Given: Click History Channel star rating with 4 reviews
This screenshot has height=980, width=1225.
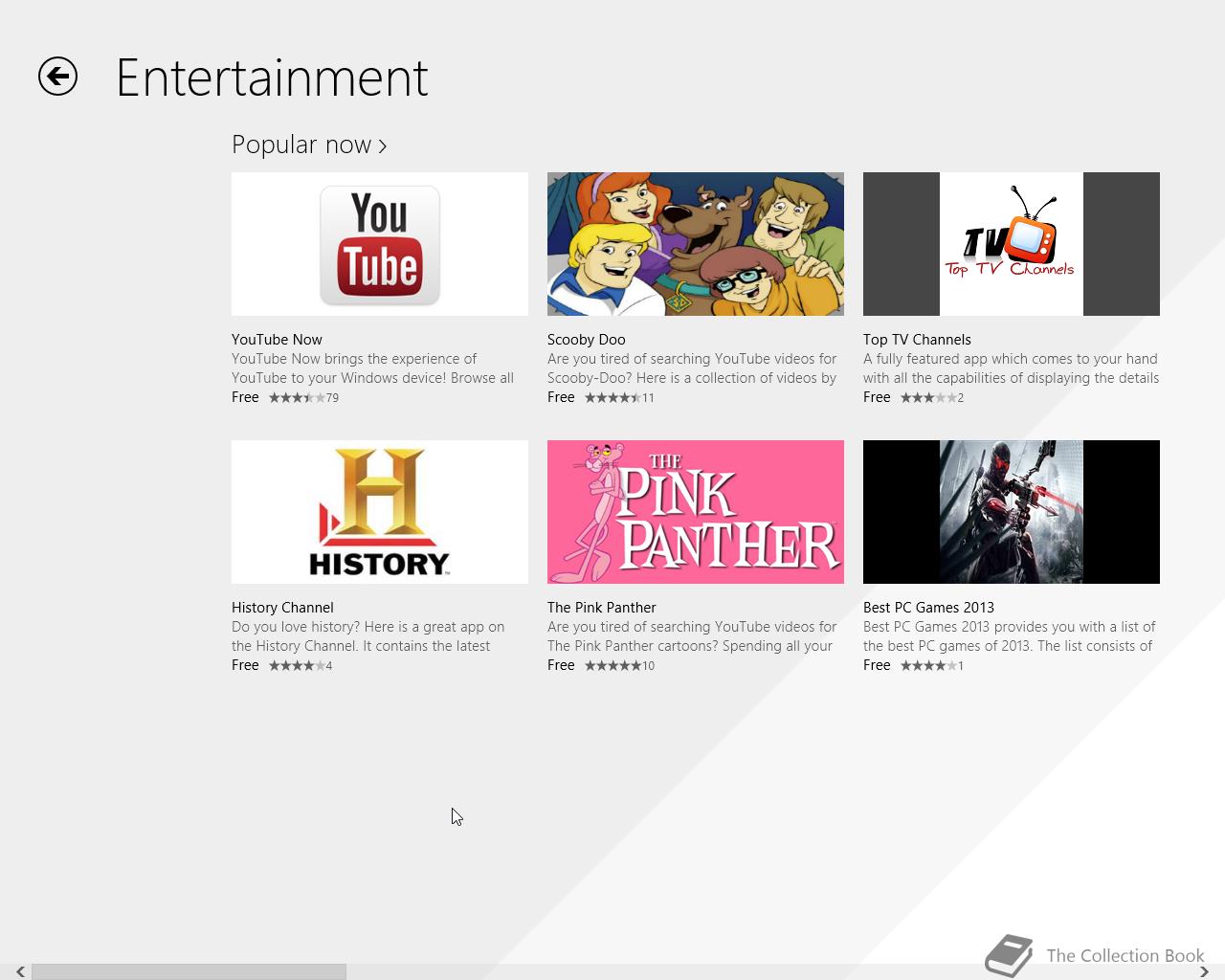Looking at the screenshot, I should coord(301,665).
